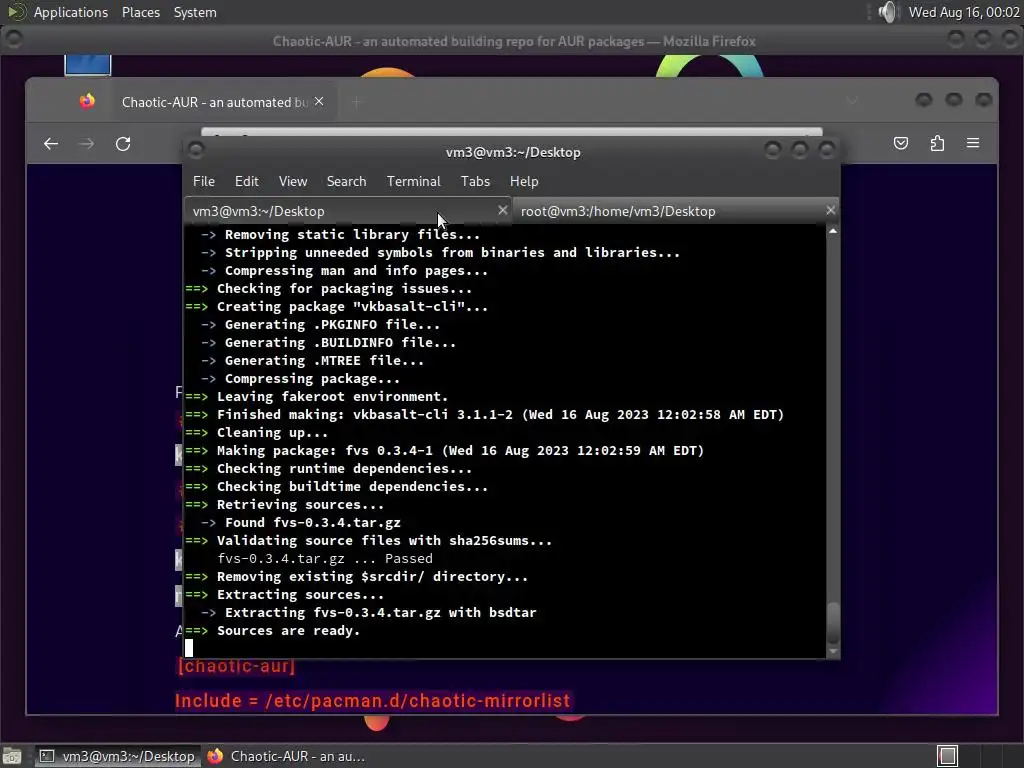Activate Chaotic-AUR Firefox taskbar entry
1024x768 pixels.
point(286,756)
